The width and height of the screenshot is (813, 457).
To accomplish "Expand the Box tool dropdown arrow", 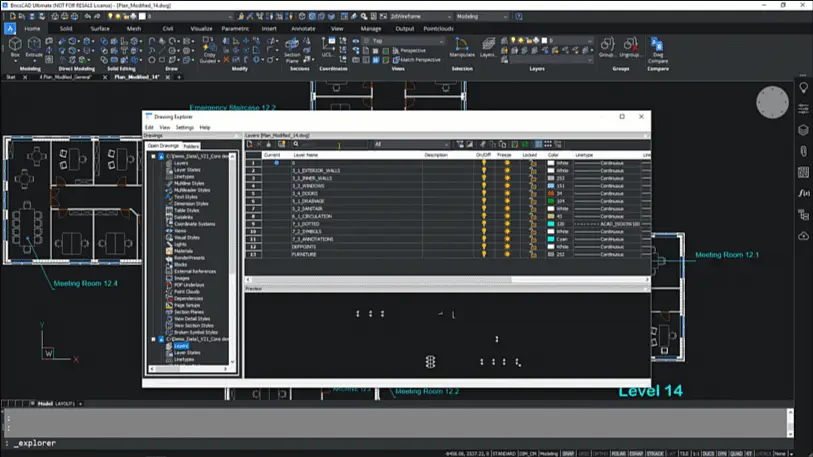I will click(x=15, y=60).
